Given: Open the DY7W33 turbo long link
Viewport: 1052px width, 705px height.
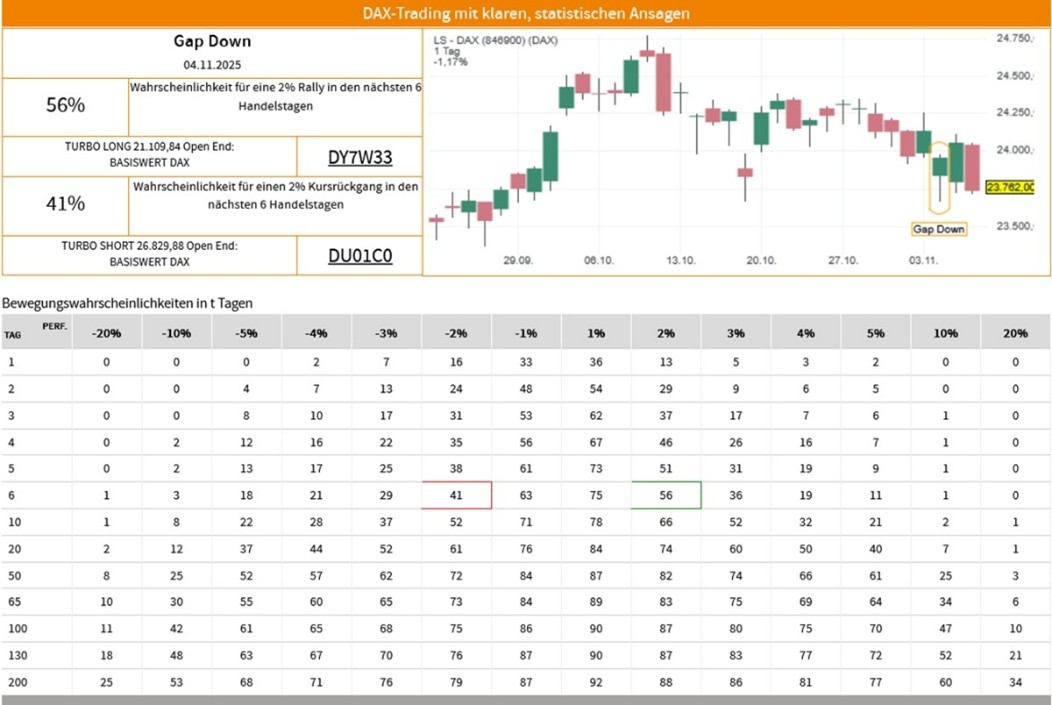Looking at the screenshot, I should tap(360, 157).
